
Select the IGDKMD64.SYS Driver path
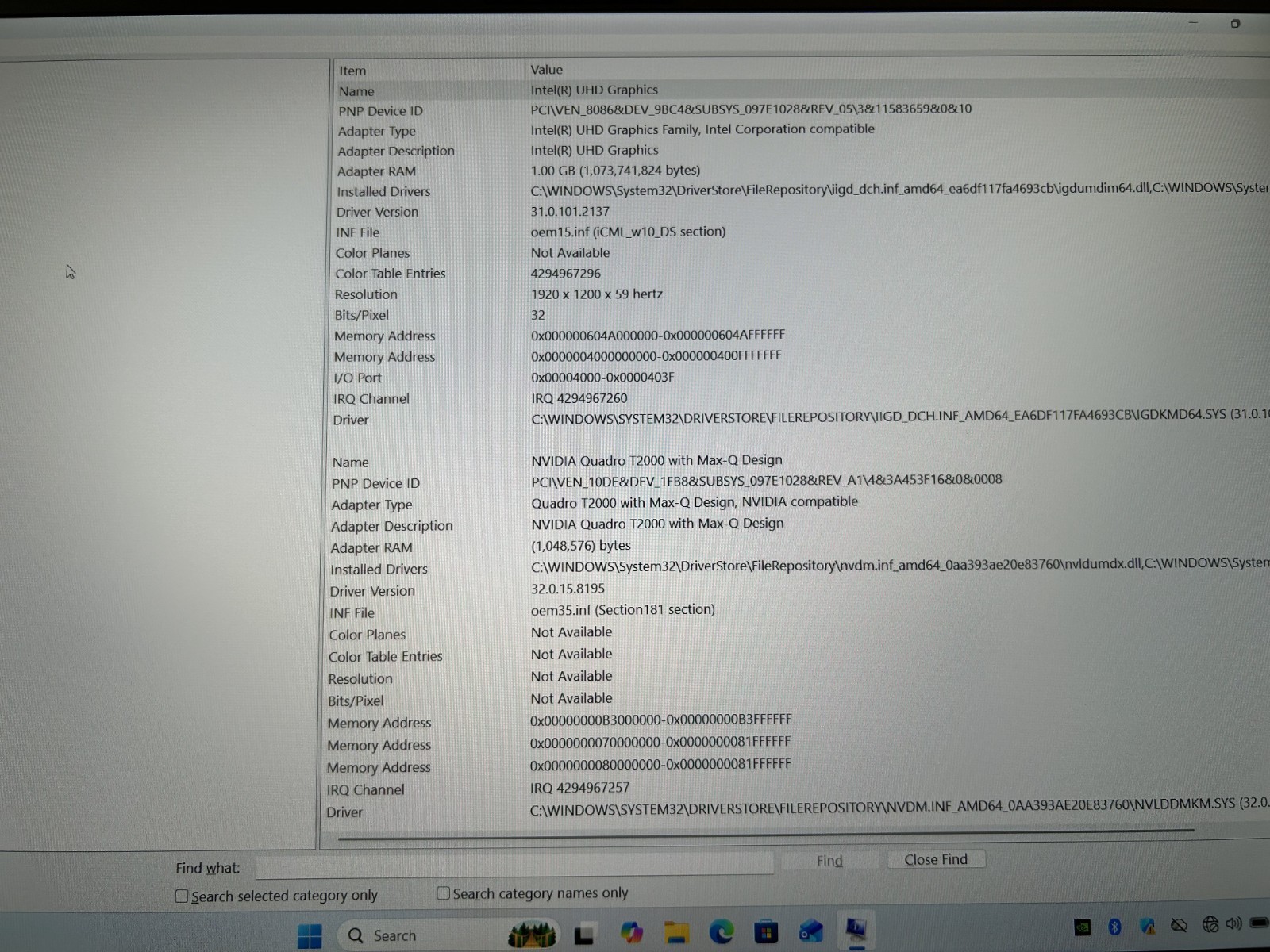pos(899,416)
